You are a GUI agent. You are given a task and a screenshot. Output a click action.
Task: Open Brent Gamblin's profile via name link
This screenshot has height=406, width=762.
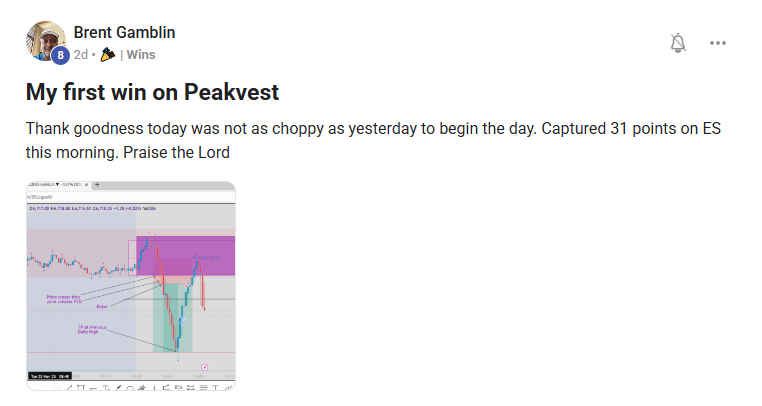[x=124, y=32]
